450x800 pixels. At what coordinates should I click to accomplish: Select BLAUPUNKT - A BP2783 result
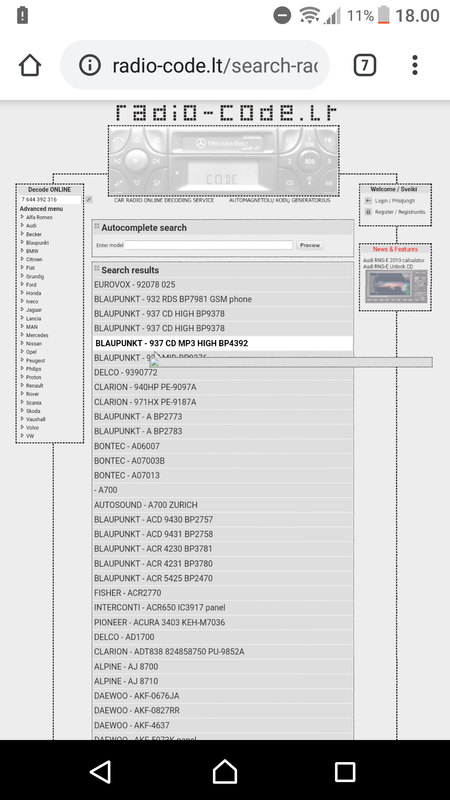[x=222, y=431]
